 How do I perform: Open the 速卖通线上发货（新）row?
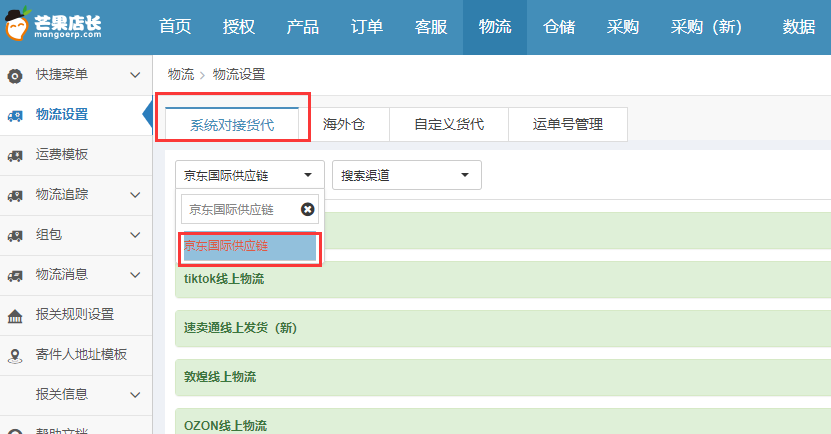(503, 328)
